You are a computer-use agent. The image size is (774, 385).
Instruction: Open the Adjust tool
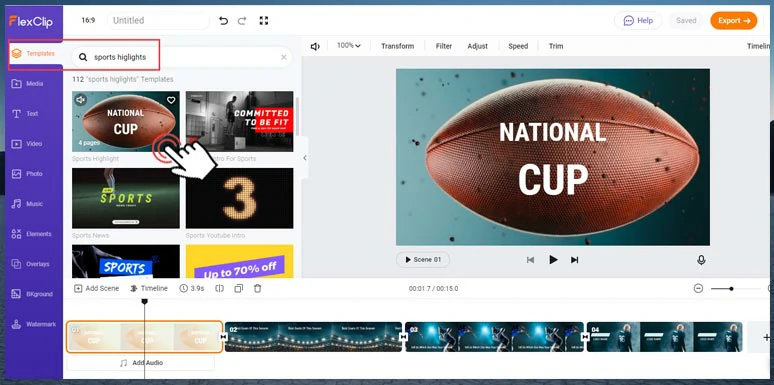click(x=477, y=46)
